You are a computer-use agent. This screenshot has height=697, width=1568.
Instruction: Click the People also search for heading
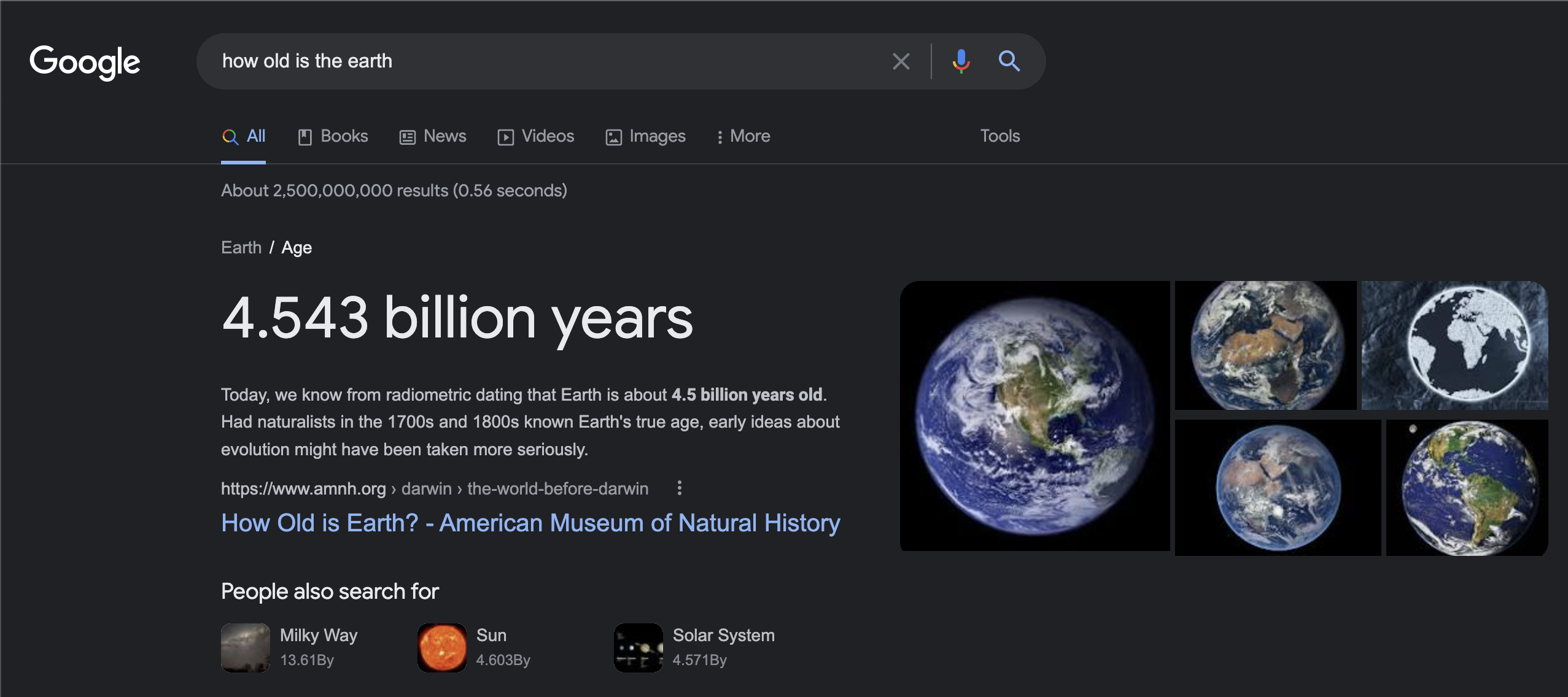(330, 591)
